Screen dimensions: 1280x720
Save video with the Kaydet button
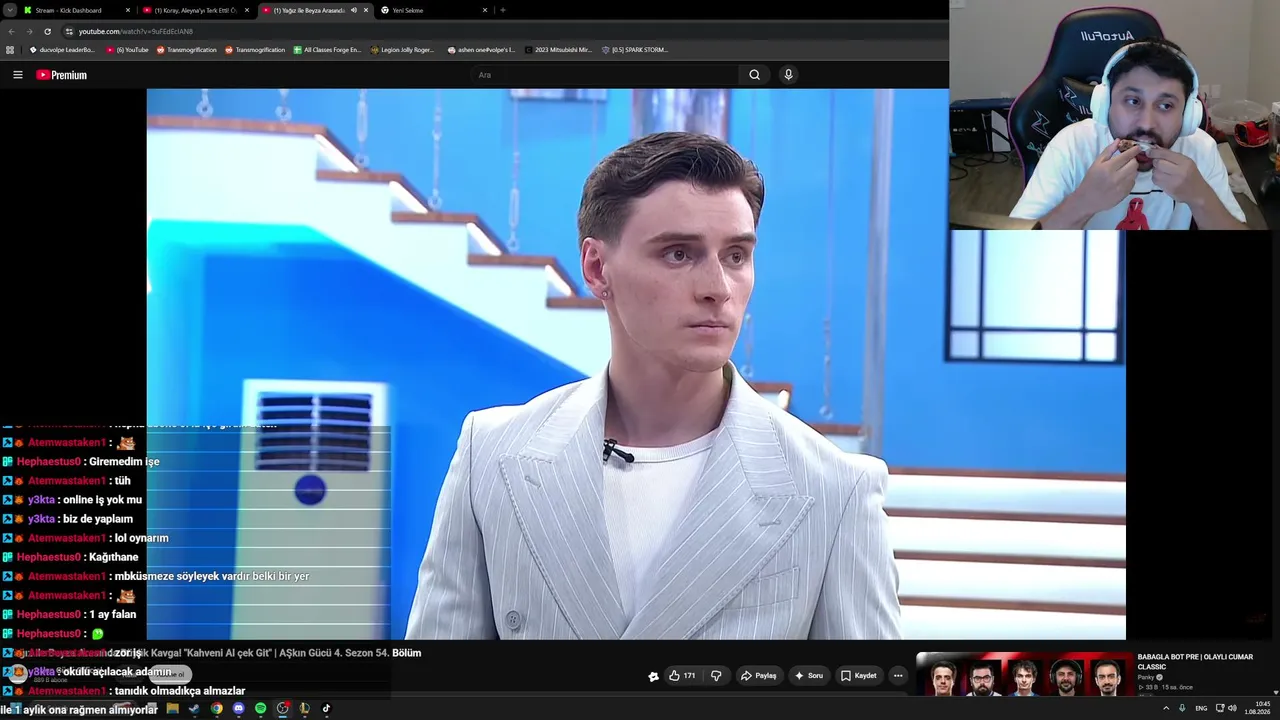tap(859, 676)
